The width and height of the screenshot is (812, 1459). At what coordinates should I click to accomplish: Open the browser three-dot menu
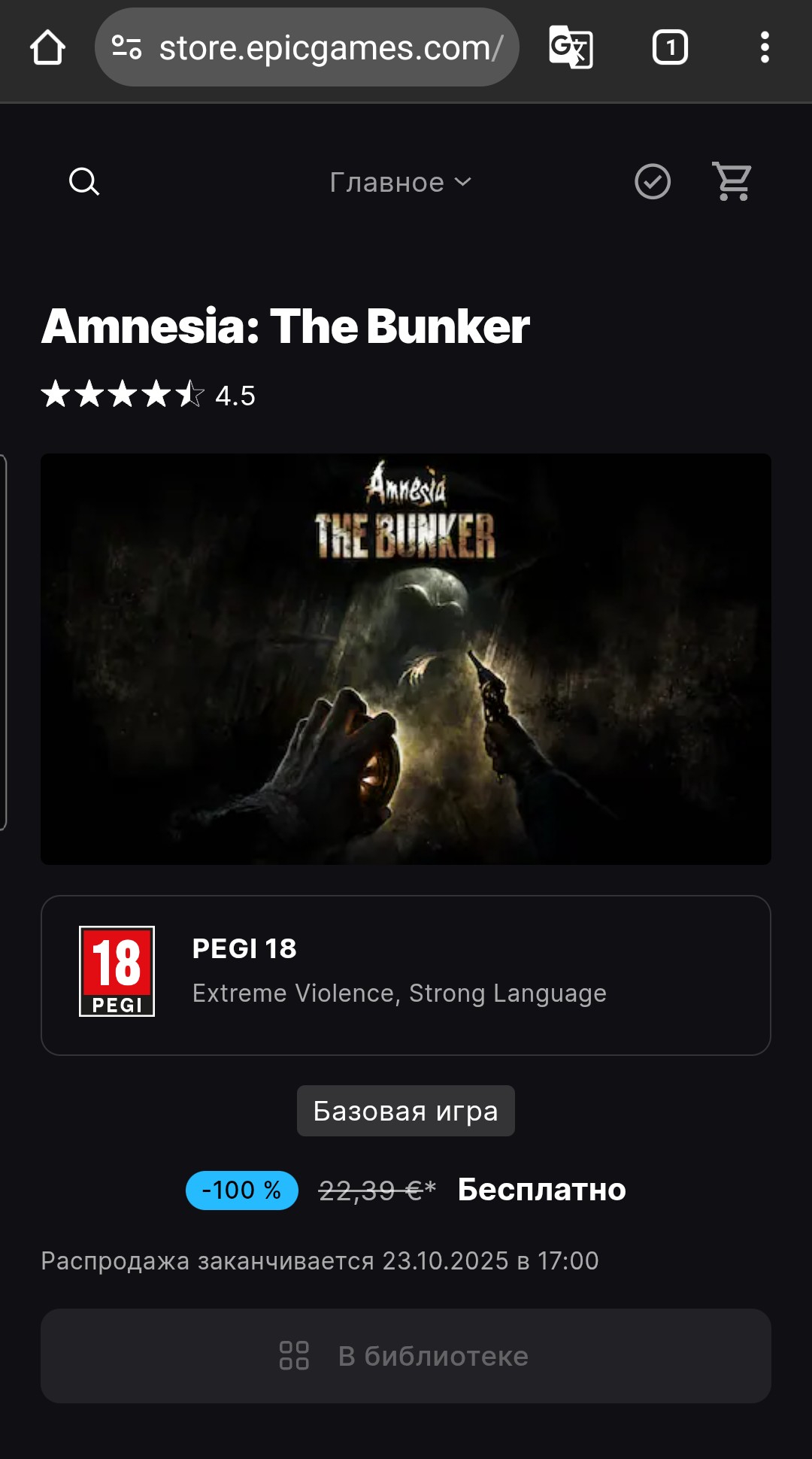point(765,47)
